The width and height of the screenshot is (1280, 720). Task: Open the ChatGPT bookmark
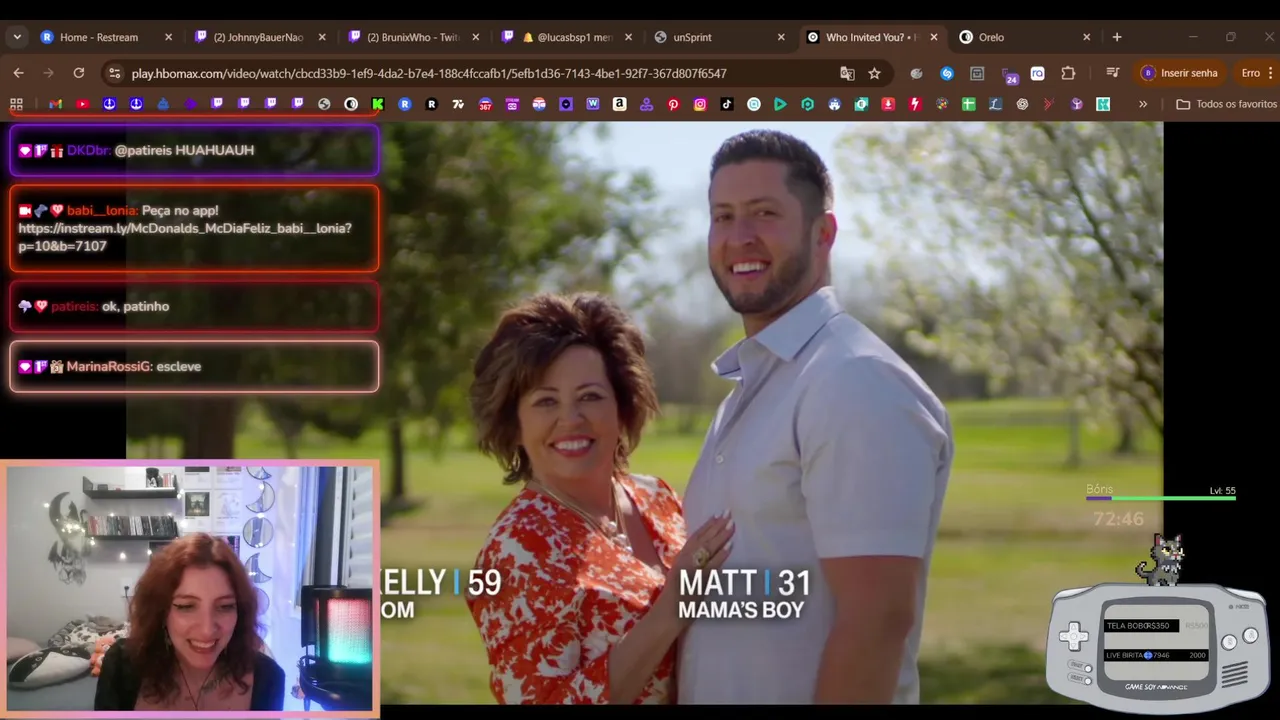pyautogui.click(x=1022, y=104)
